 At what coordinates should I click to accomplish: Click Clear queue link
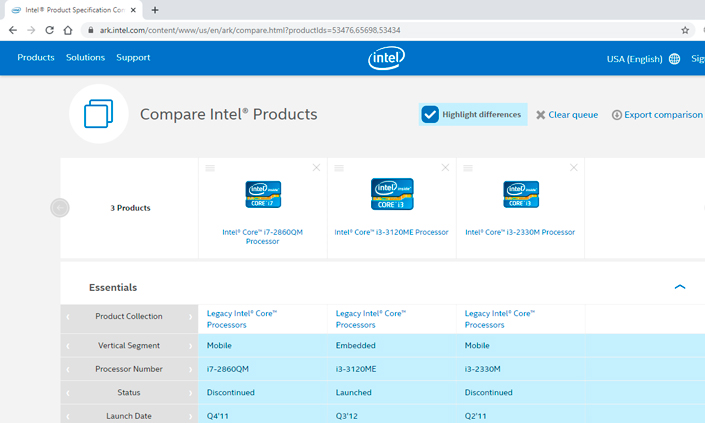click(x=567, y=115)
